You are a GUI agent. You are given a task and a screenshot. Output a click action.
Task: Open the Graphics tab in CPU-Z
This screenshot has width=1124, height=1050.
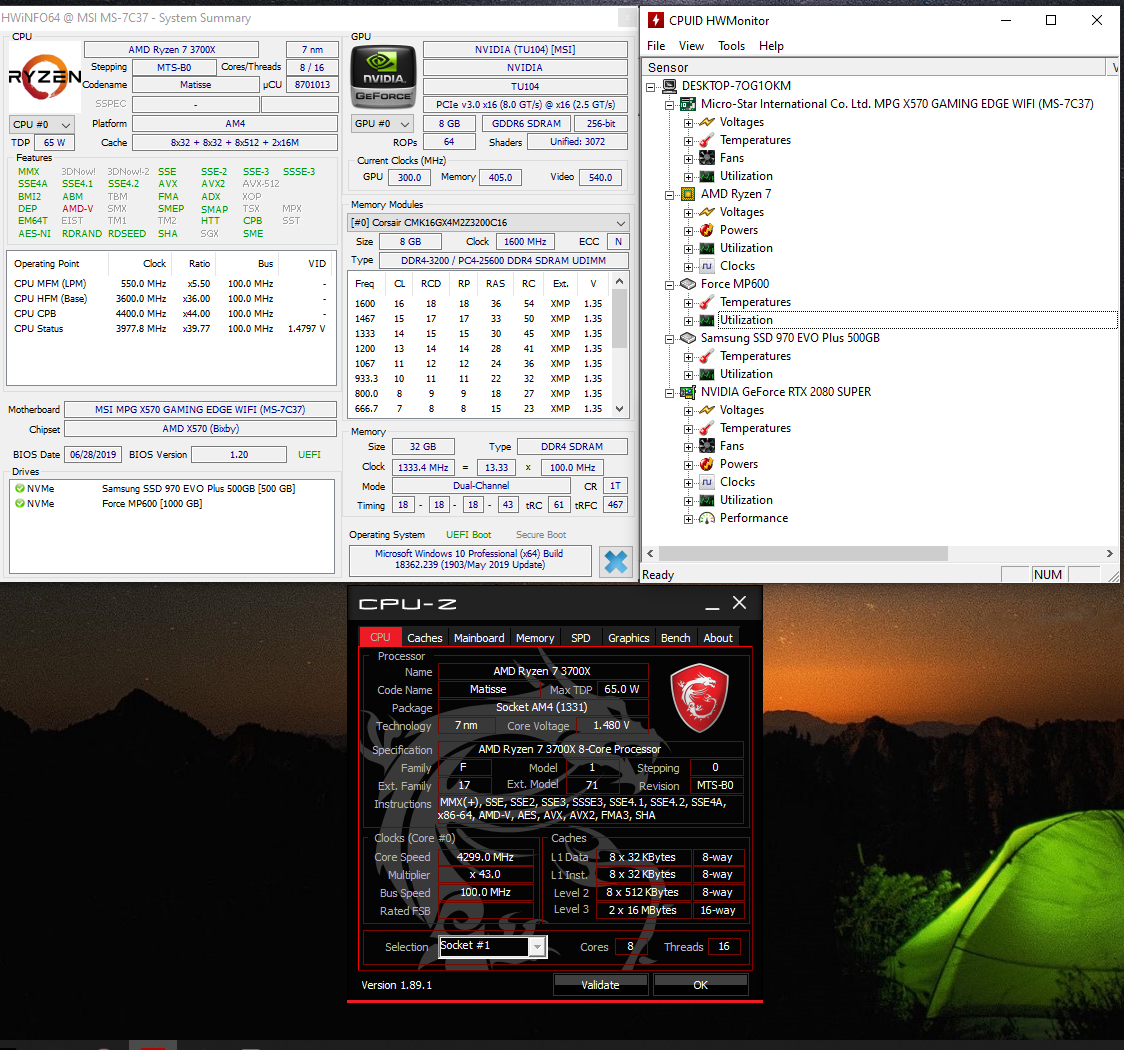point(629,638)
